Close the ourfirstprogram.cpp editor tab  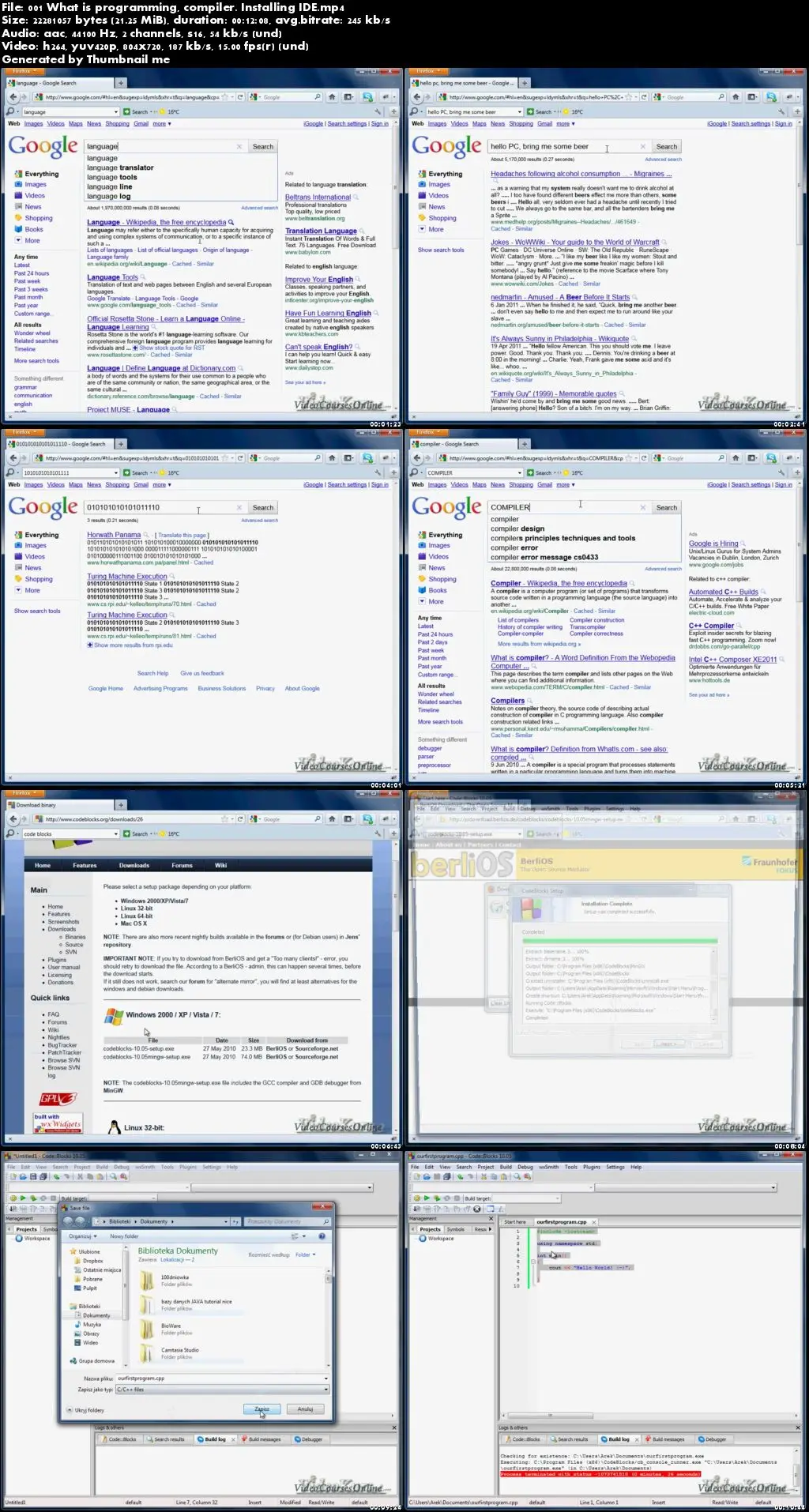594,1222
